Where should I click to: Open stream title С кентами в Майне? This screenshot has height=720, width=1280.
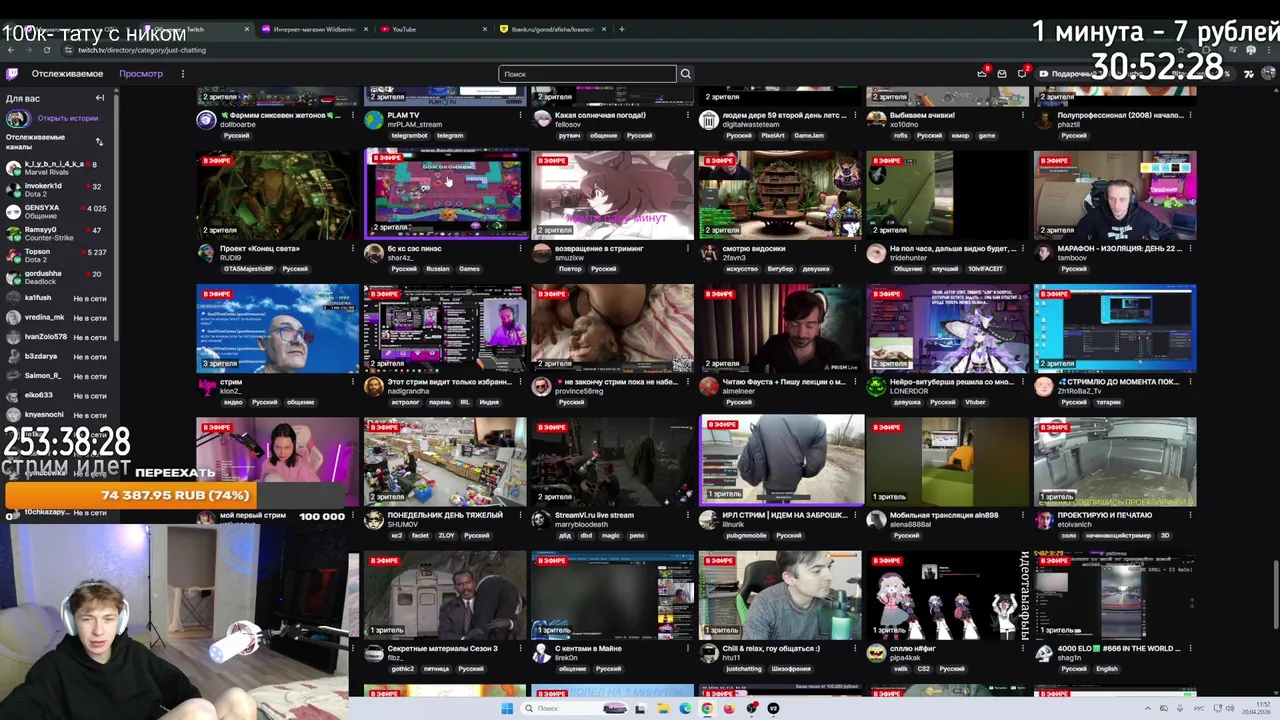click(588, 648)
